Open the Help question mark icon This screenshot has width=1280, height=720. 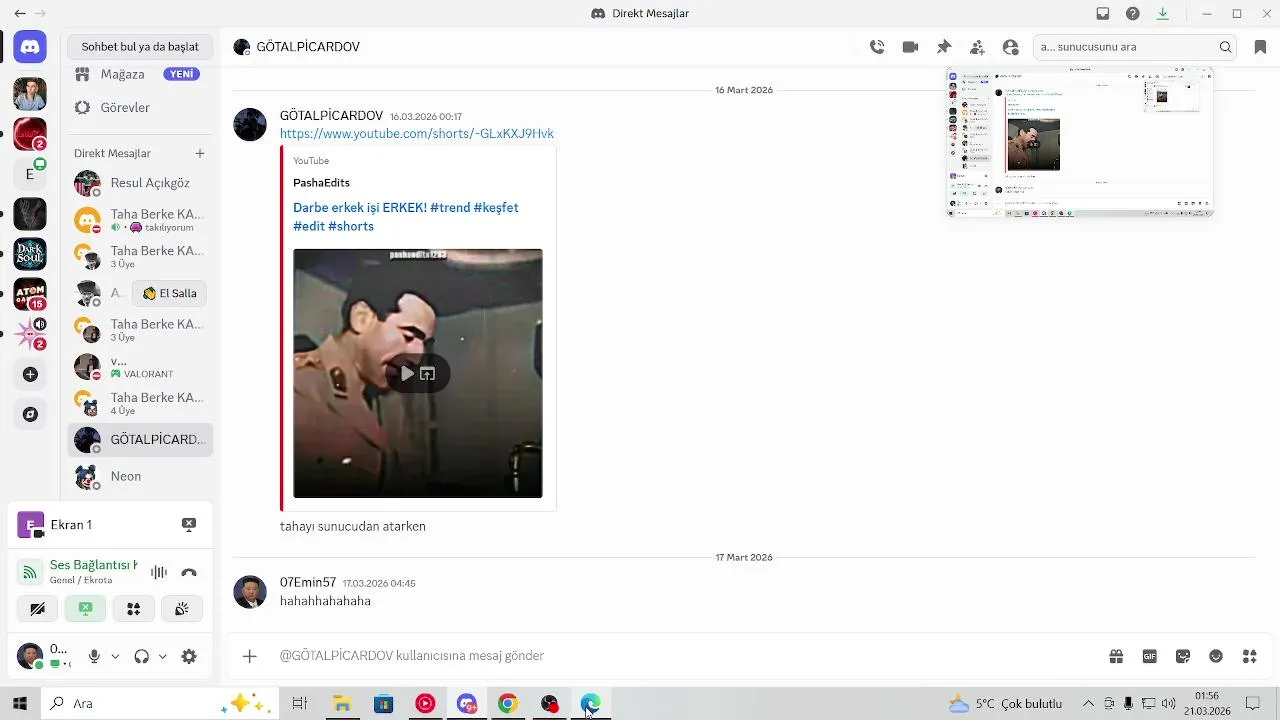point(1133,14)
